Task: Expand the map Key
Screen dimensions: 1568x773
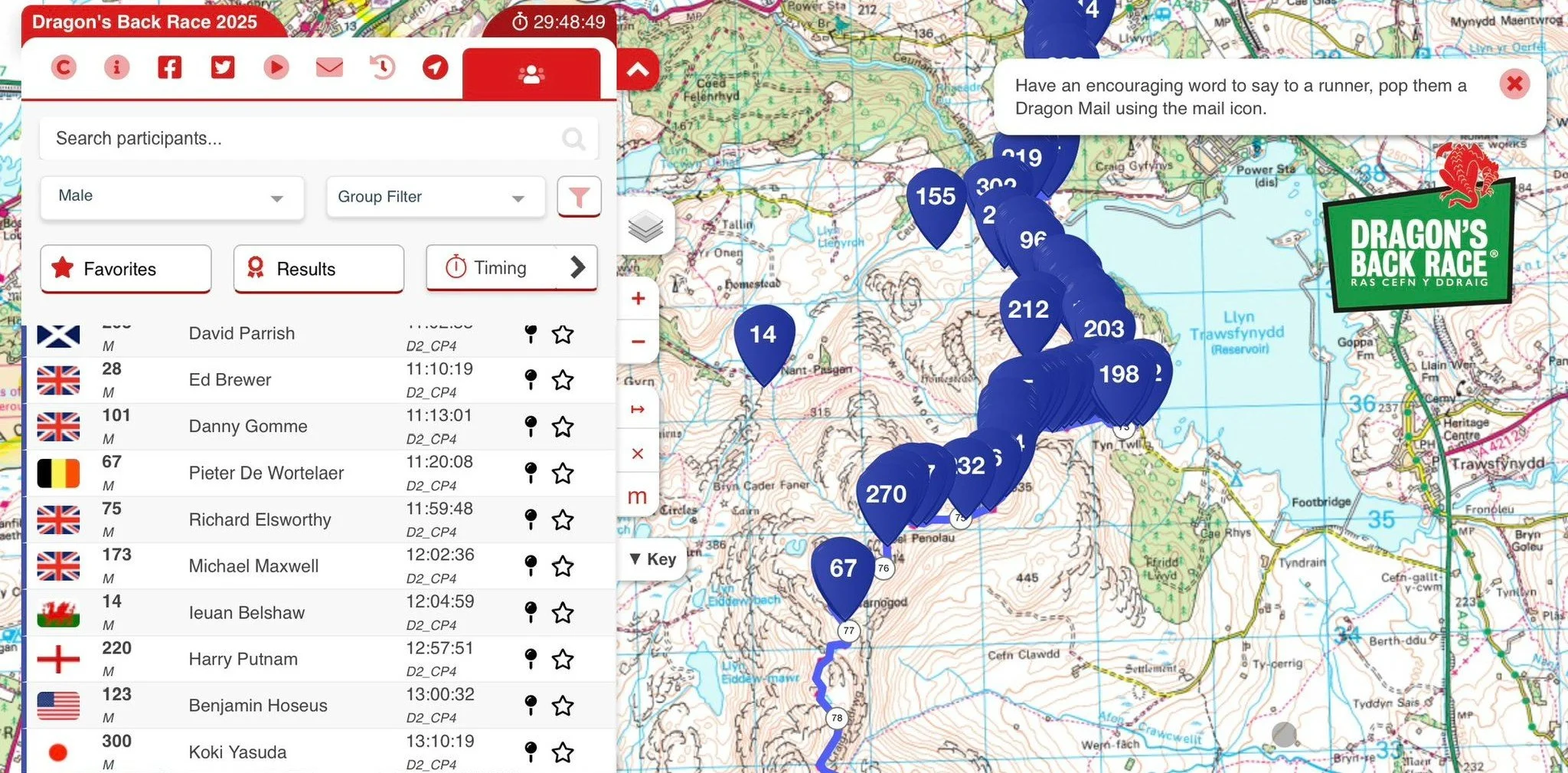Action: tap(653, 559)
